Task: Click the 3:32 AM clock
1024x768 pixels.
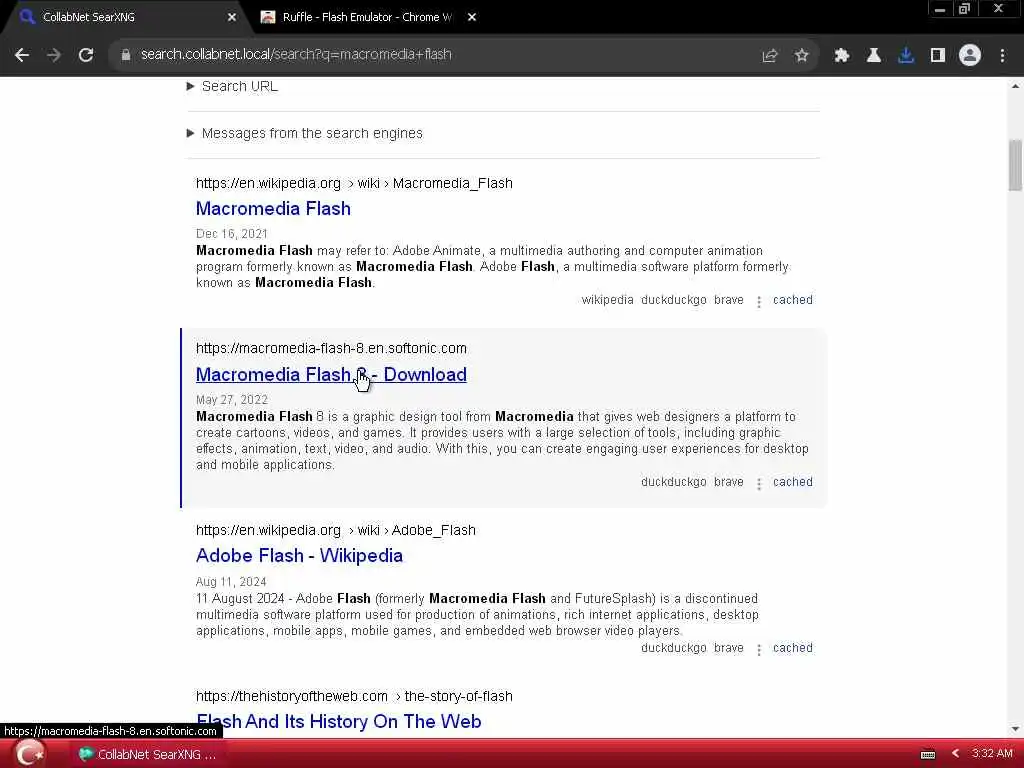Action: pos(992,754)
